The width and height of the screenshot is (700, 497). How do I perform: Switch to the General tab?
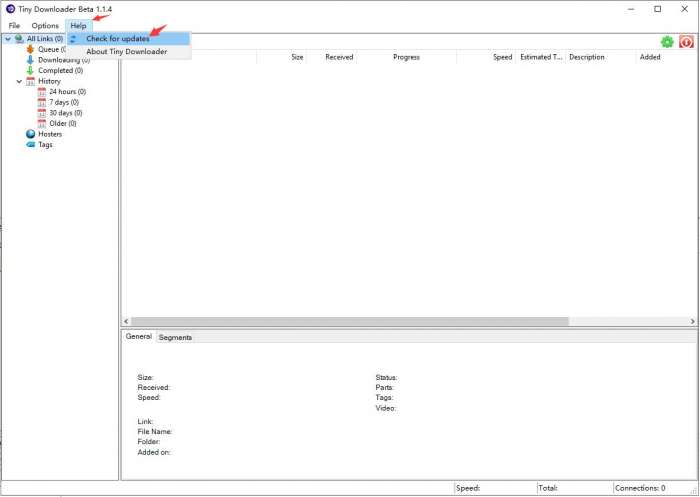pos(138,336)
